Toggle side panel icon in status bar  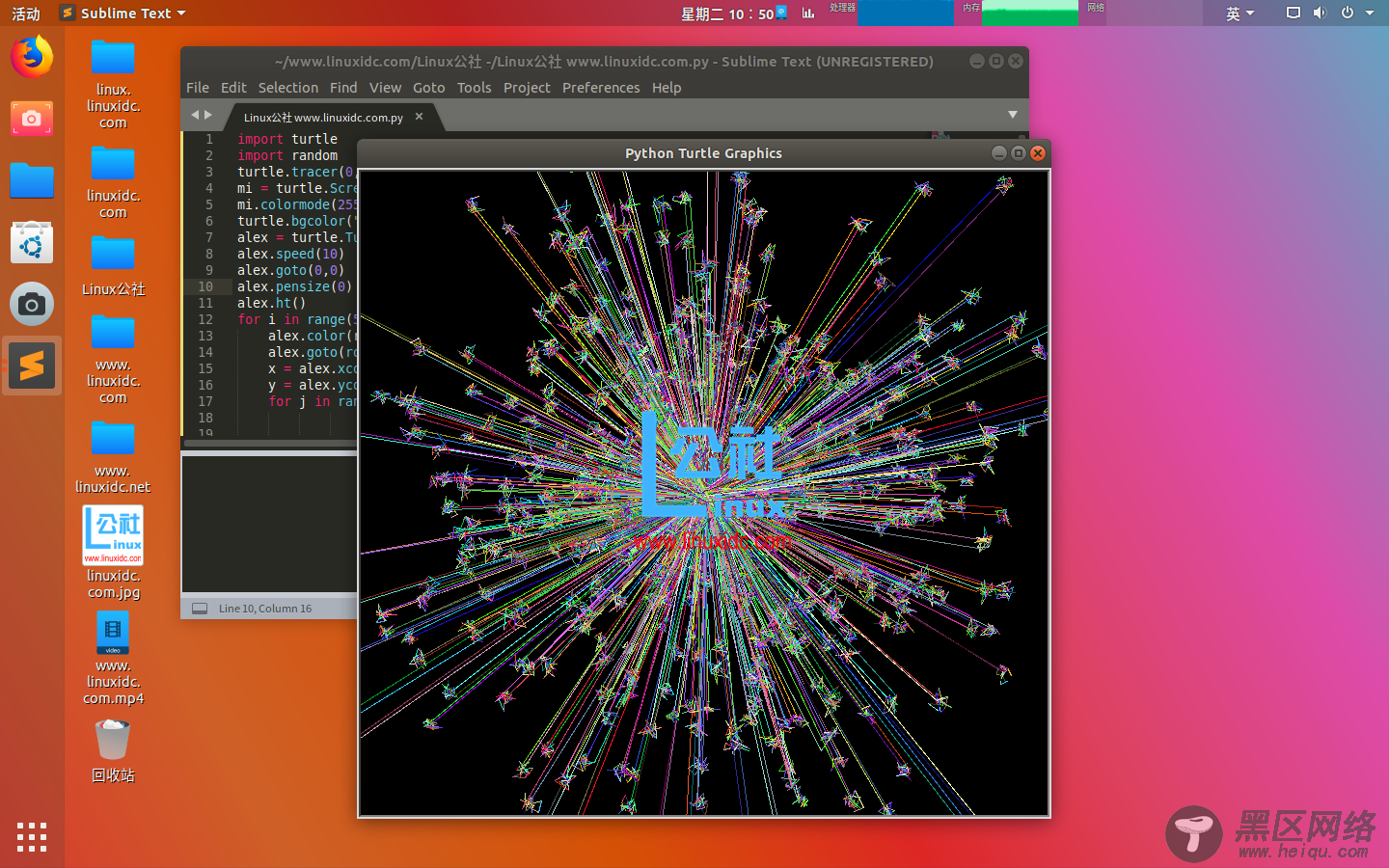pyautogui.click(x=200, y=609)
